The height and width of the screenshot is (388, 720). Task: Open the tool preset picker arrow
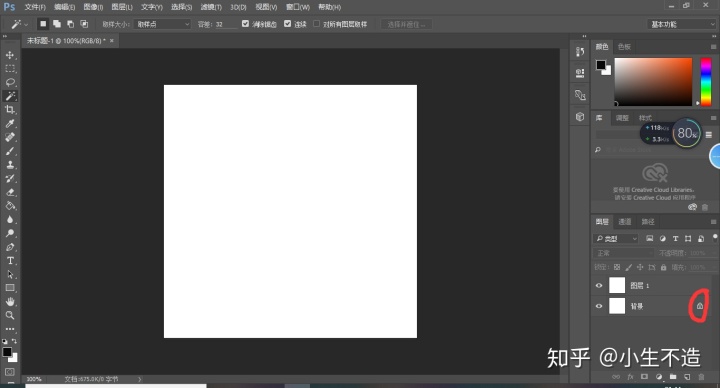(x=26, y=24)
